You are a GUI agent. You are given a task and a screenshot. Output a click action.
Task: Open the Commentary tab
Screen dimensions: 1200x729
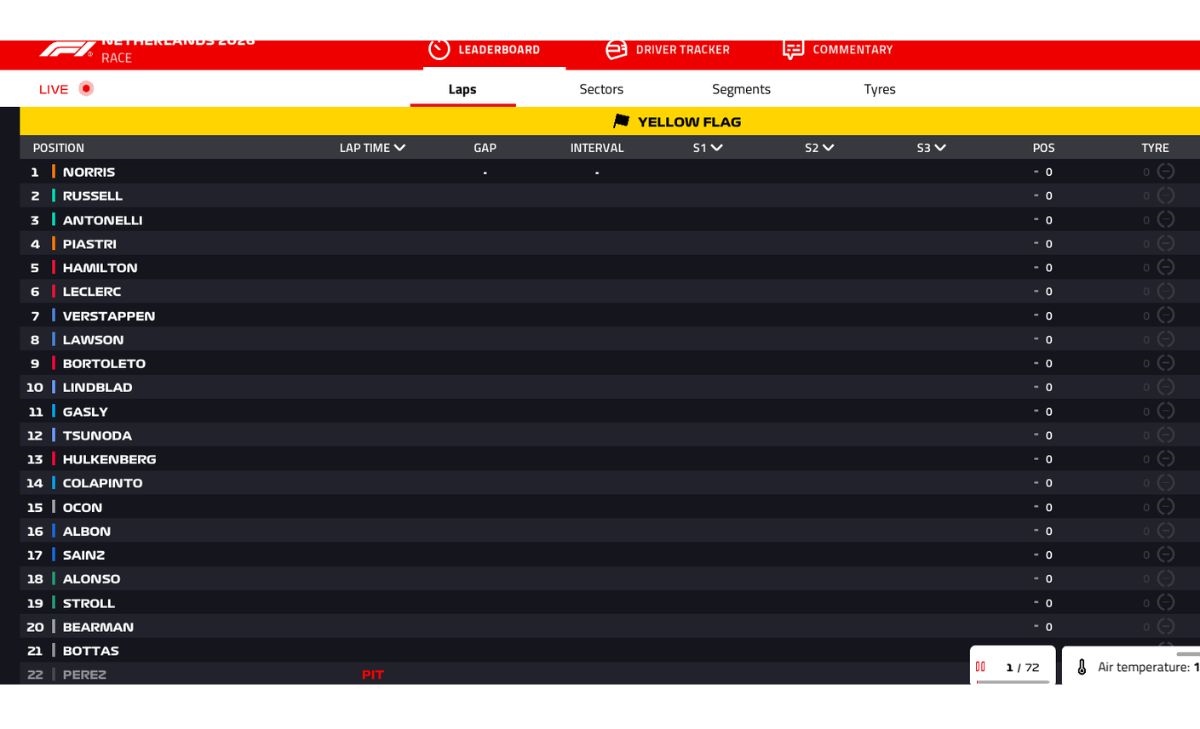(838, 50)
